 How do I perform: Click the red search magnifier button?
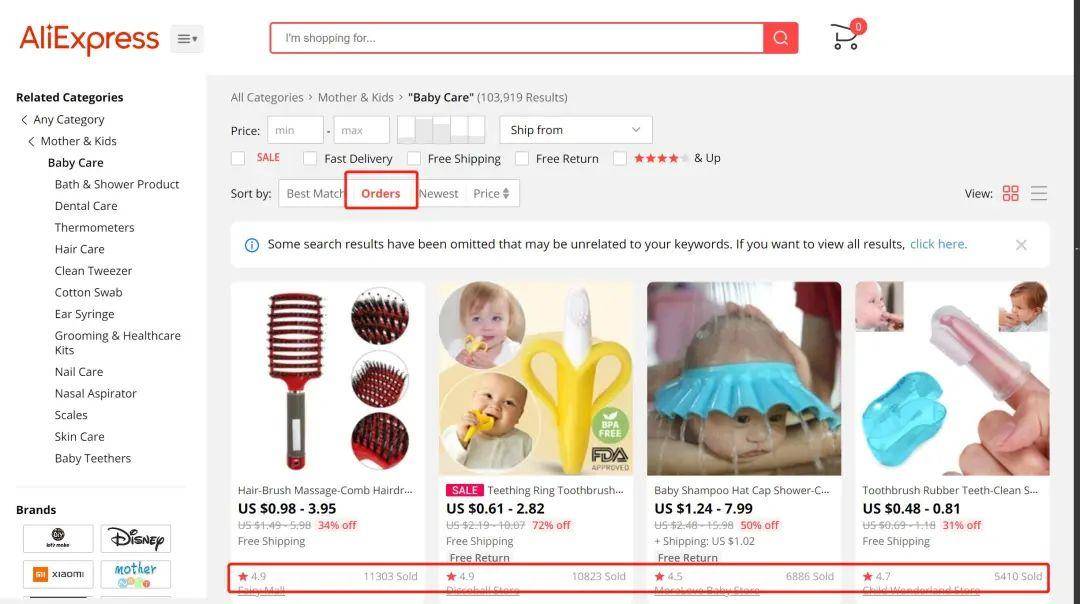click(780, 38)
